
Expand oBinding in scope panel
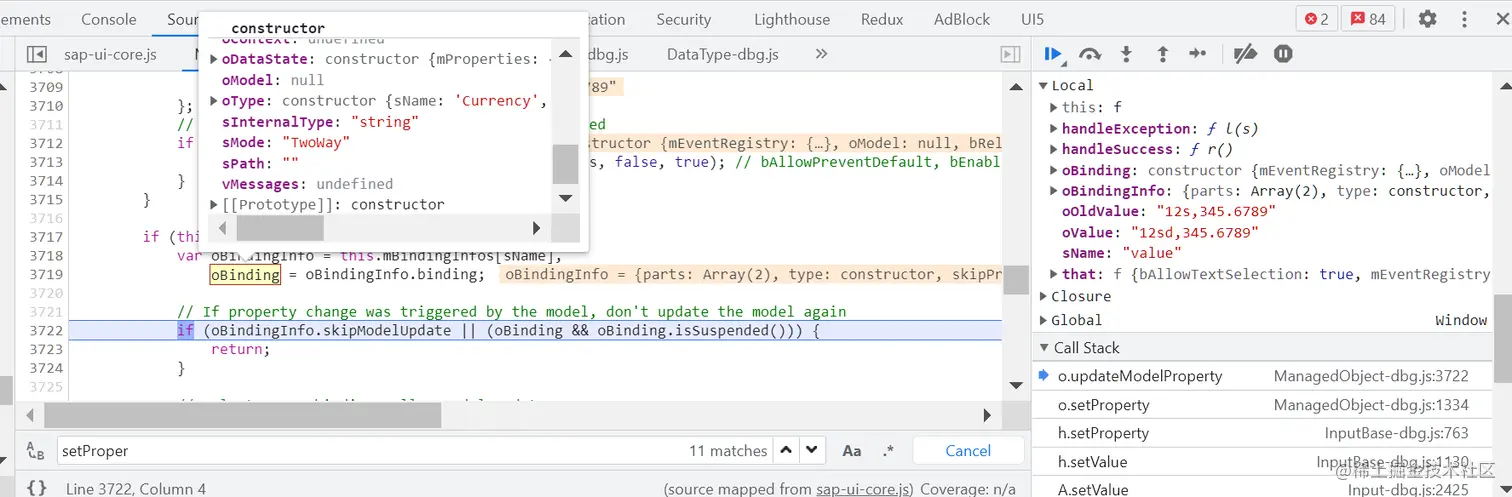pos(1054,170)
